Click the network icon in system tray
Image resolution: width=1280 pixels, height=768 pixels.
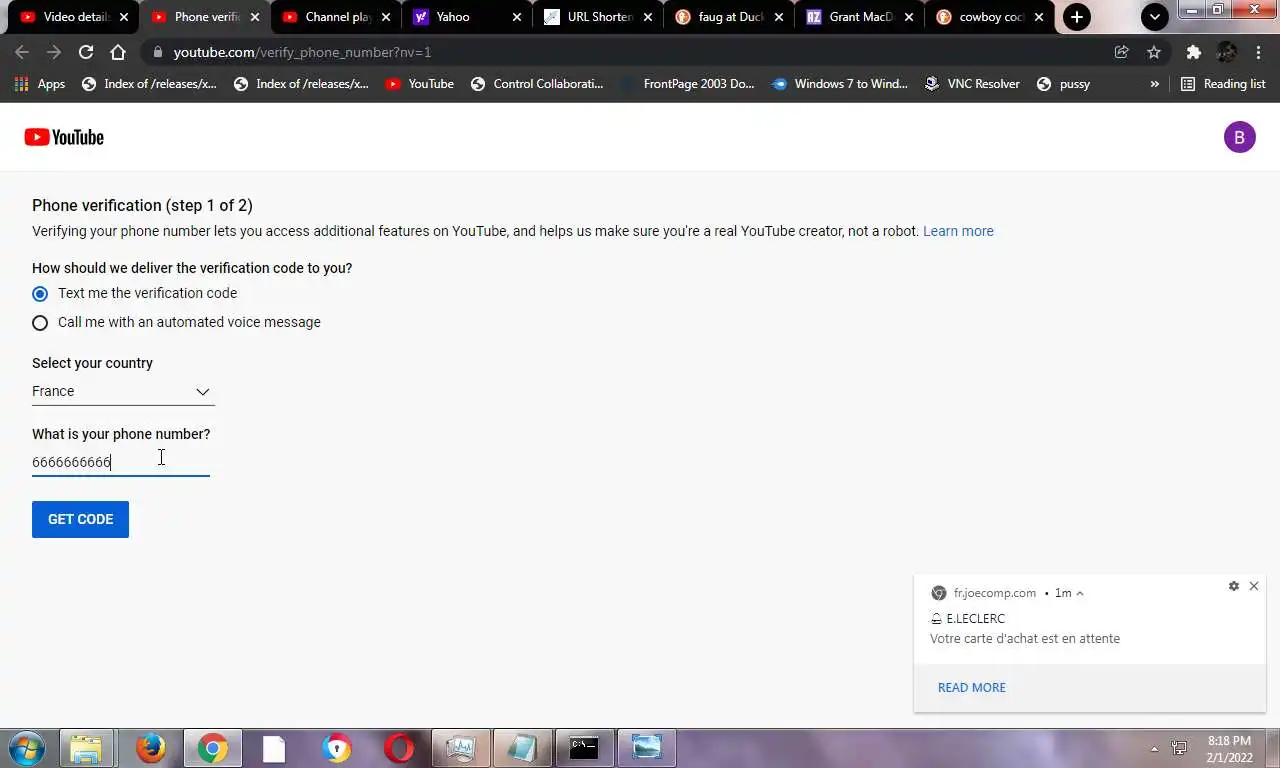(x=1180, y=749)
